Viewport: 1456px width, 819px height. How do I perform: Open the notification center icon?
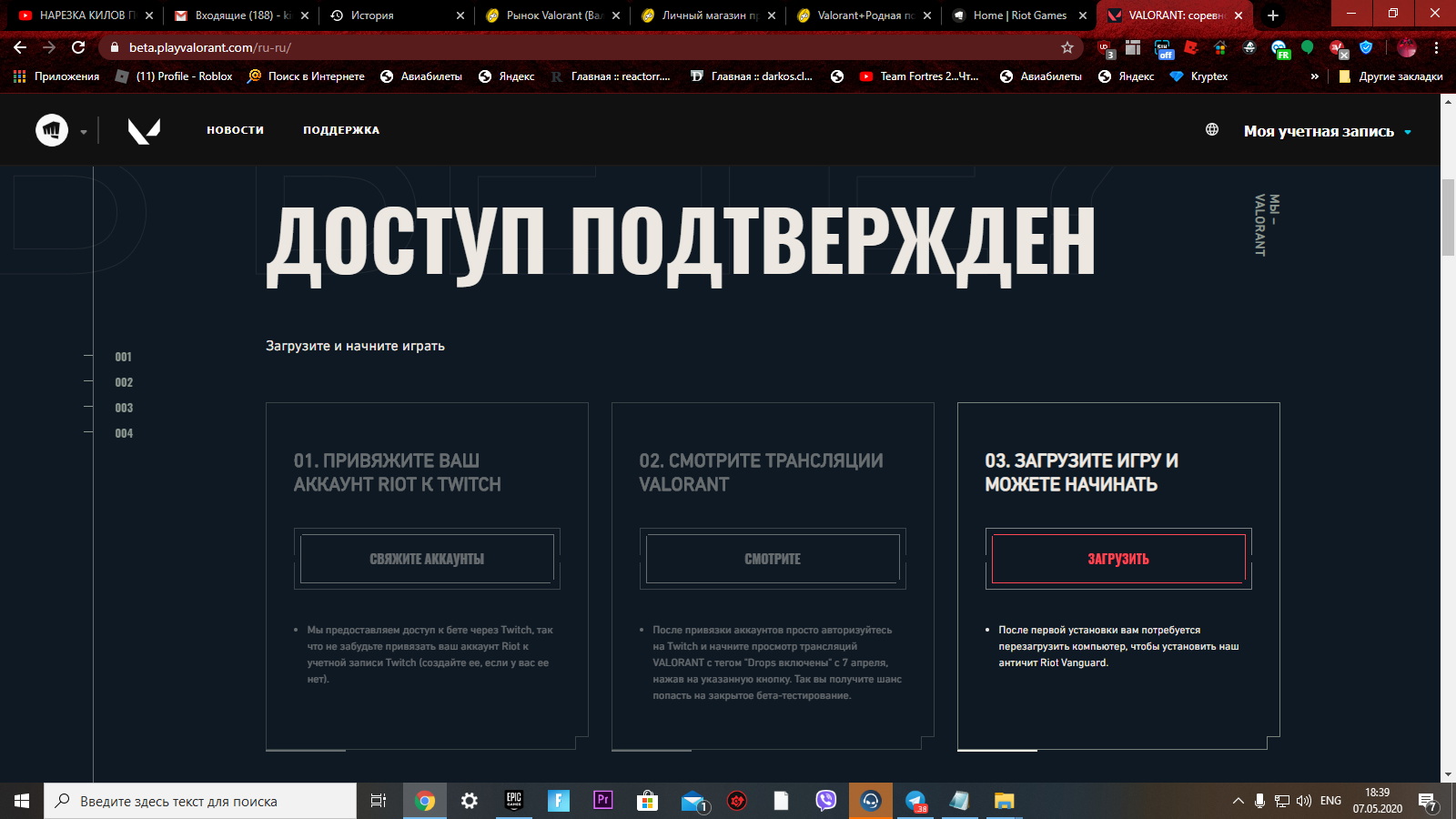click(x=1428, y=802)
